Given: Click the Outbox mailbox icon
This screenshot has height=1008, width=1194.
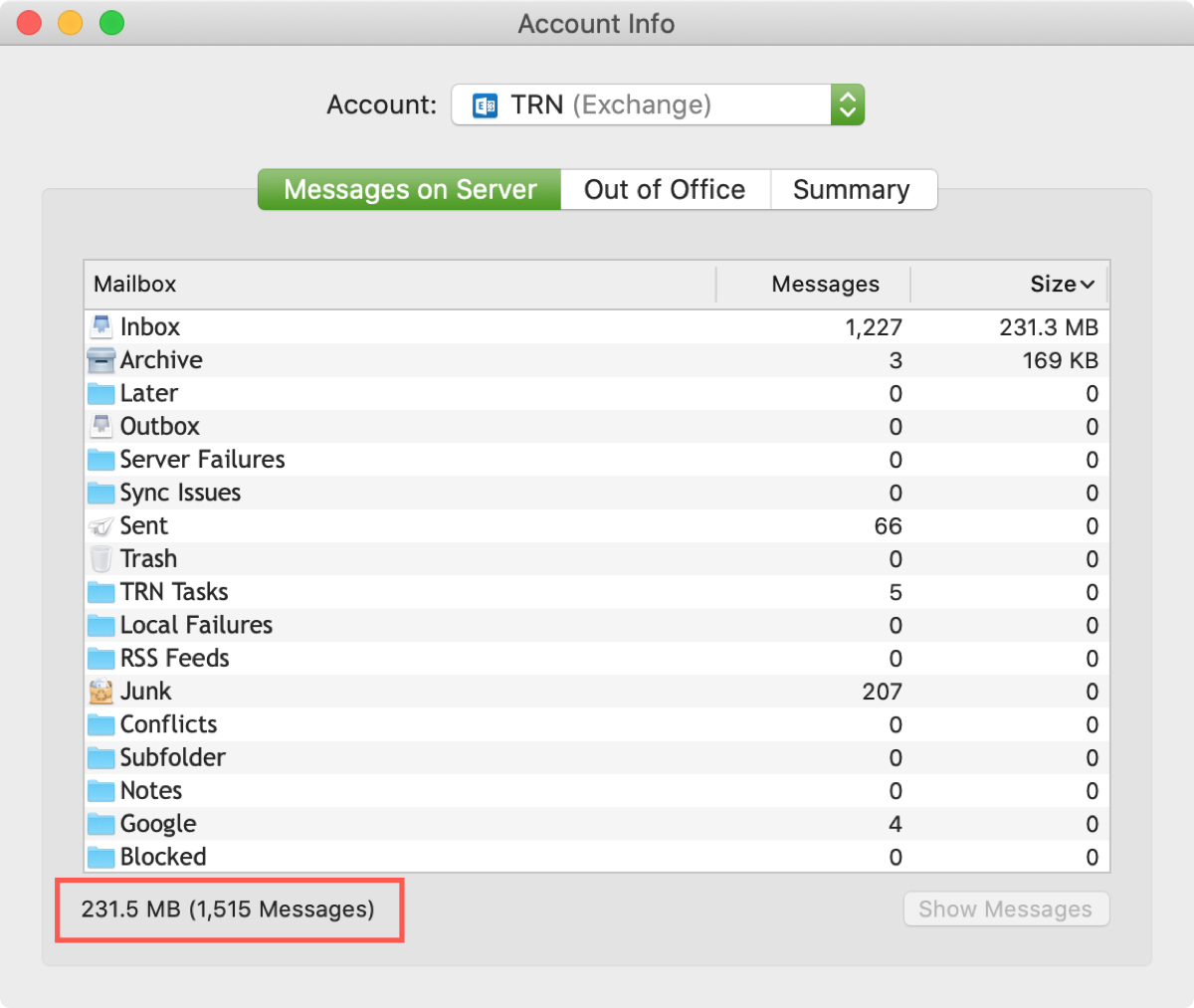Looking at the screenshot, I should pyautogui.click(x=100, y=425).
